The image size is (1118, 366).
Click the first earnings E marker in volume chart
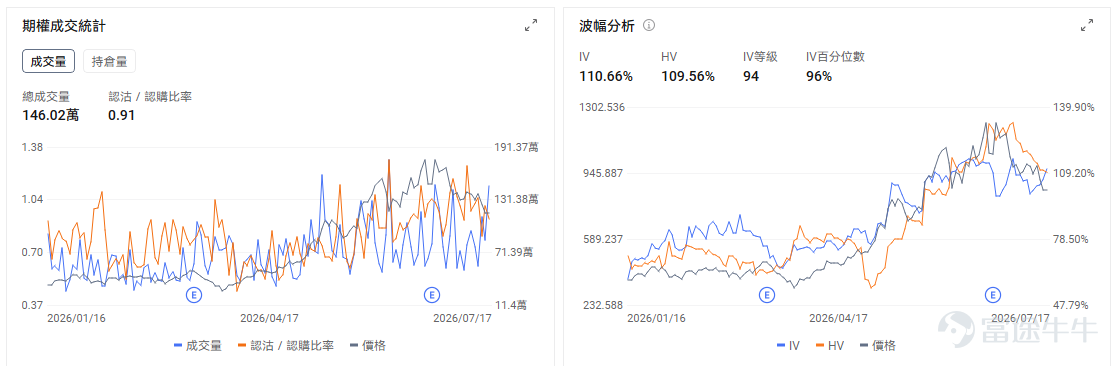pyautogui.click(x=193, y=294)
